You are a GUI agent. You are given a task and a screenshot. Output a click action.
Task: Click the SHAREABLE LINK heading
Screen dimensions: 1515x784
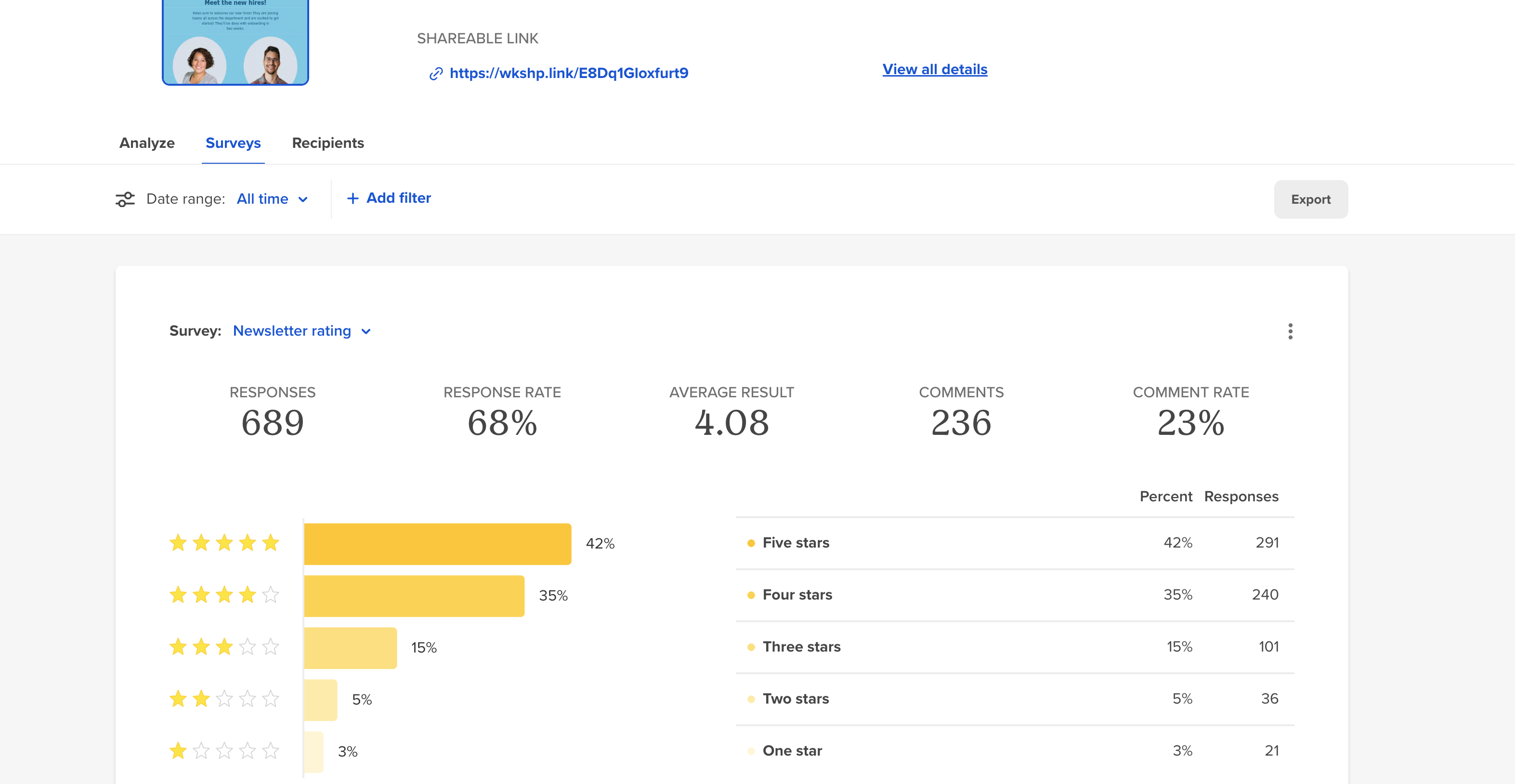click(x=478, y=38)
